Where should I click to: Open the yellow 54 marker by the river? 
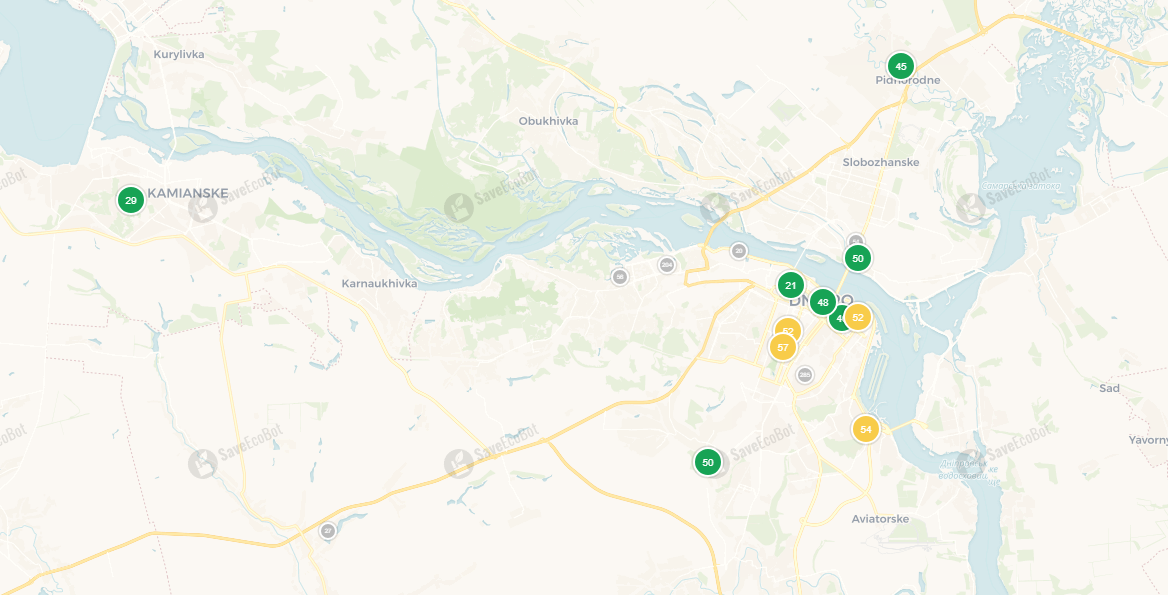[x=866, y=430]
